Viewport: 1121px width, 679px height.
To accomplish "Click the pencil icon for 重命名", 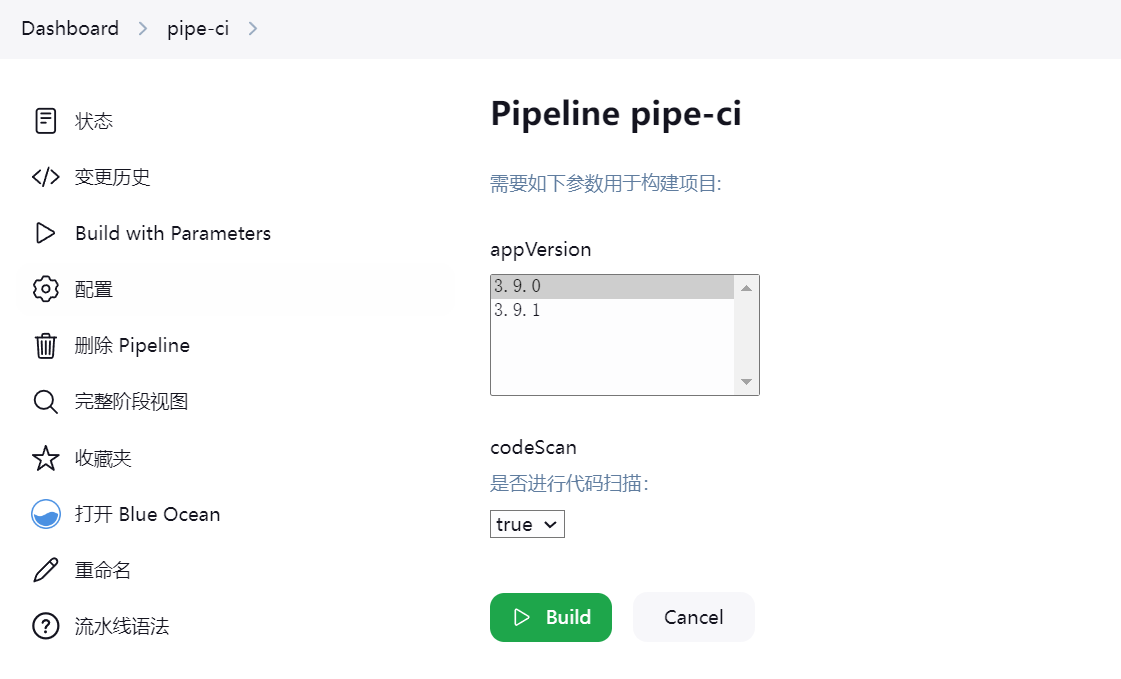I will coord(46,570).
